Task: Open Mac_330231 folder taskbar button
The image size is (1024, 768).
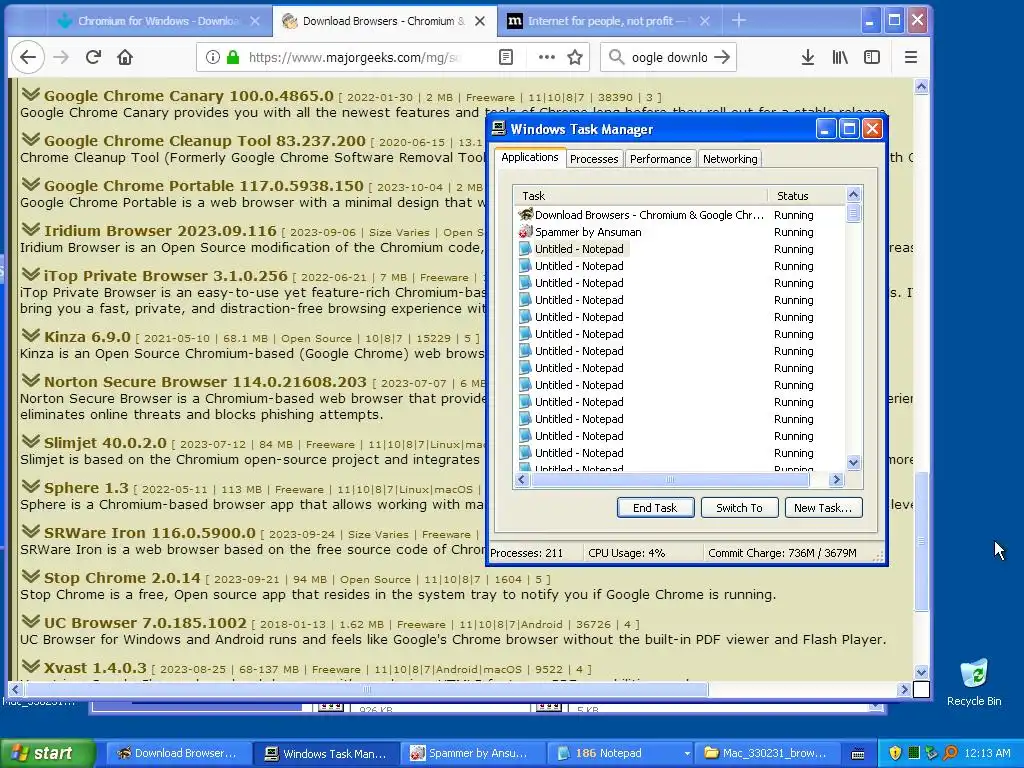Action: tap(767, 753)
